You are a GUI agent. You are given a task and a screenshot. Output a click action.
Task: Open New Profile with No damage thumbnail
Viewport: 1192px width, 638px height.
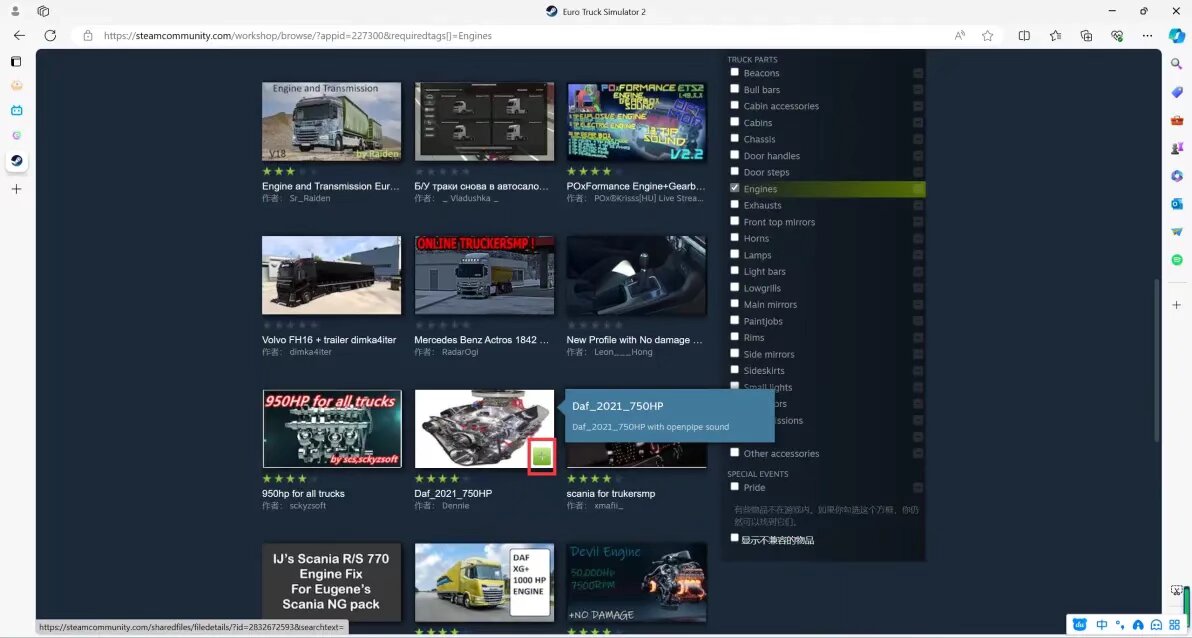pos(636,275)
